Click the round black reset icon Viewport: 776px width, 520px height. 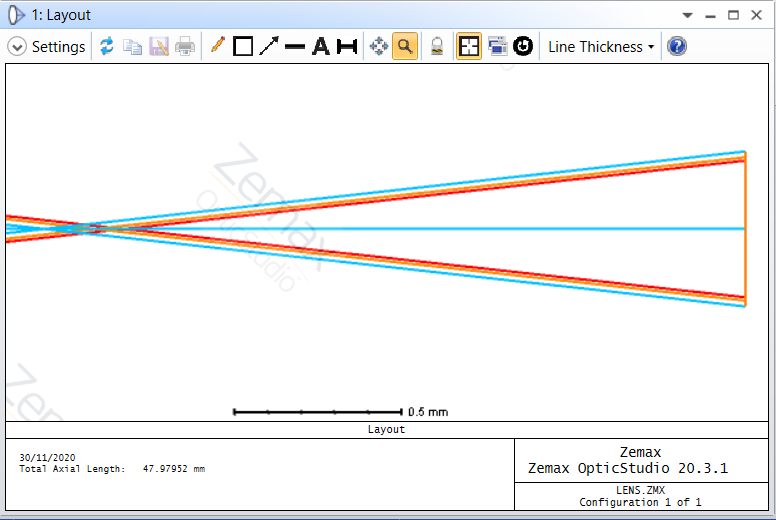(x=523, y=47)
